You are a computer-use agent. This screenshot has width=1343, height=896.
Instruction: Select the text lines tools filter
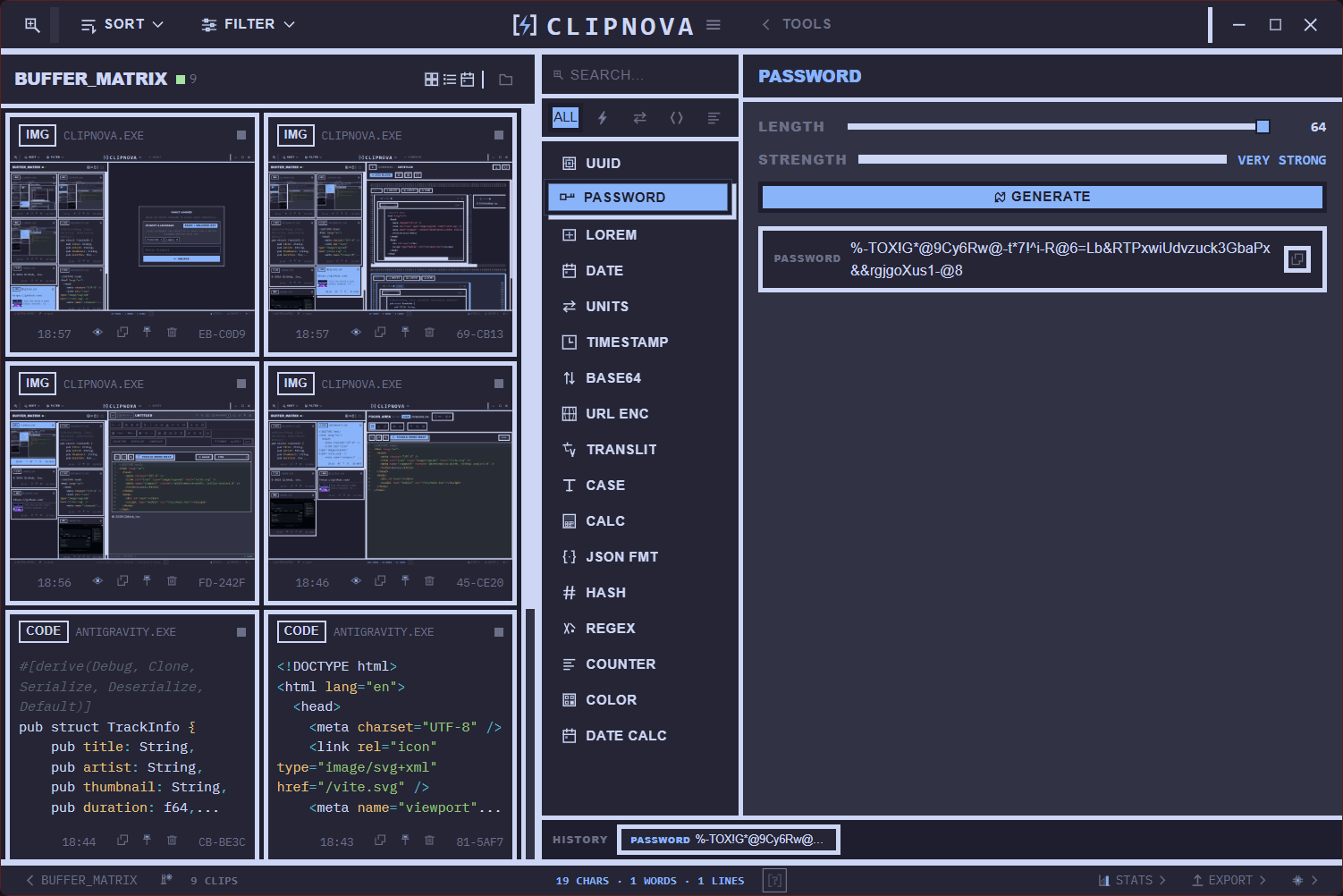pos(714,117)
